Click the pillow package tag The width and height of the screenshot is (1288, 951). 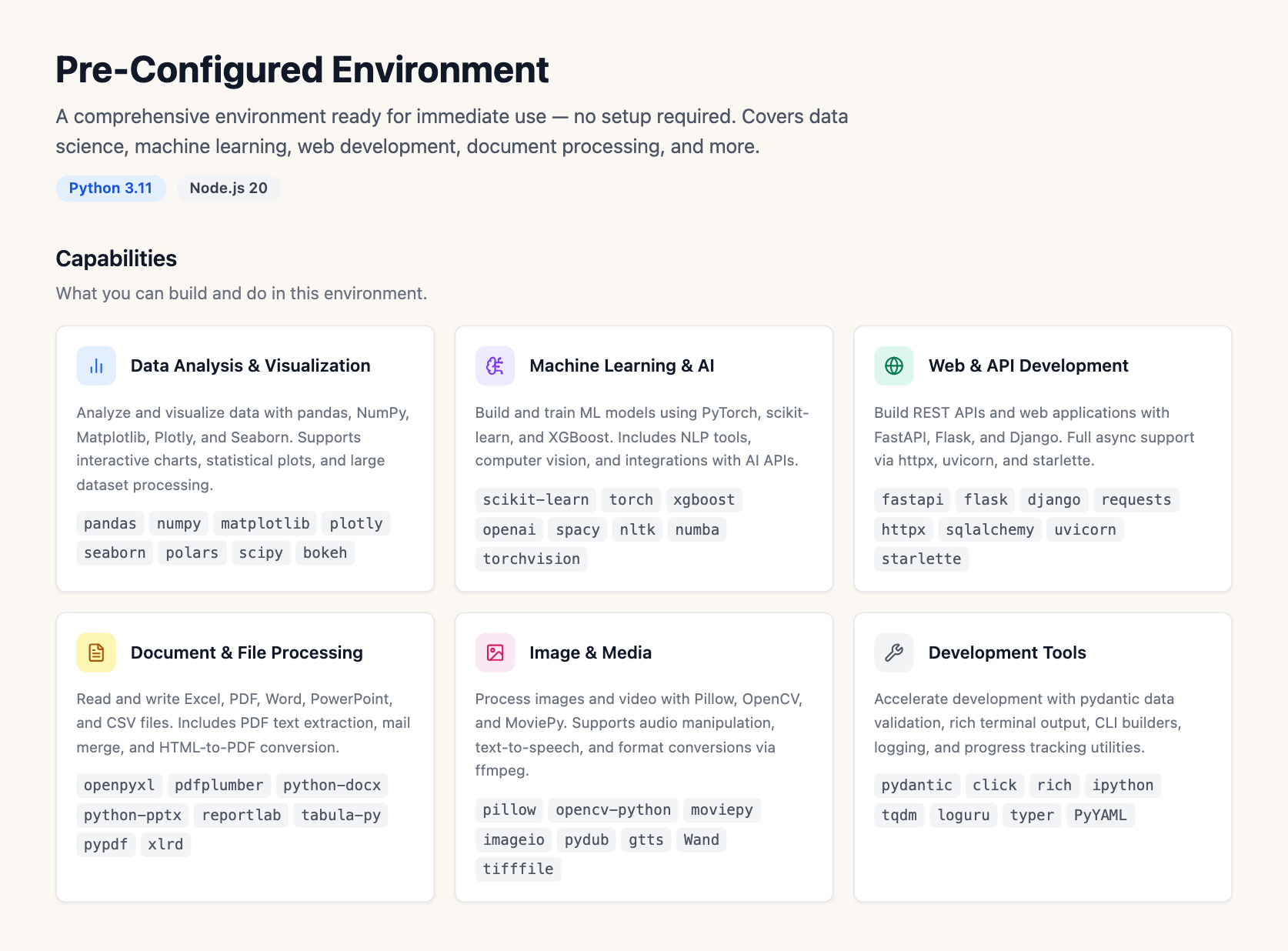point(509,809)
